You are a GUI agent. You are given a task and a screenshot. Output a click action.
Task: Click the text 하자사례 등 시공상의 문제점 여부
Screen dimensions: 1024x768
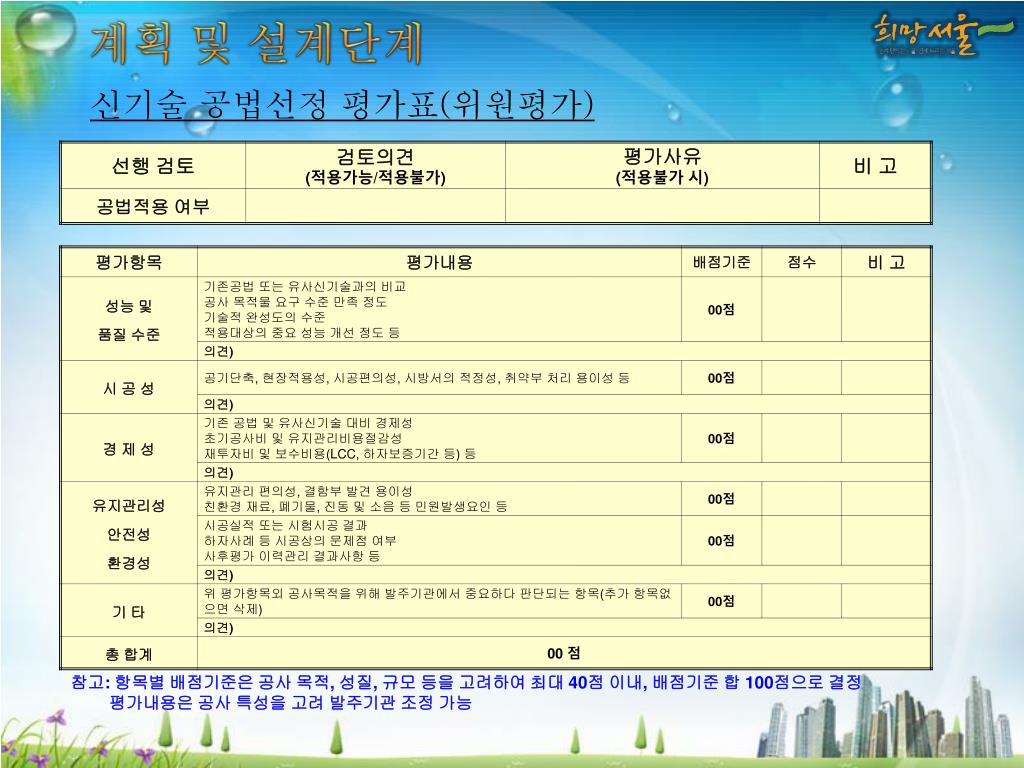click(300, 541)
